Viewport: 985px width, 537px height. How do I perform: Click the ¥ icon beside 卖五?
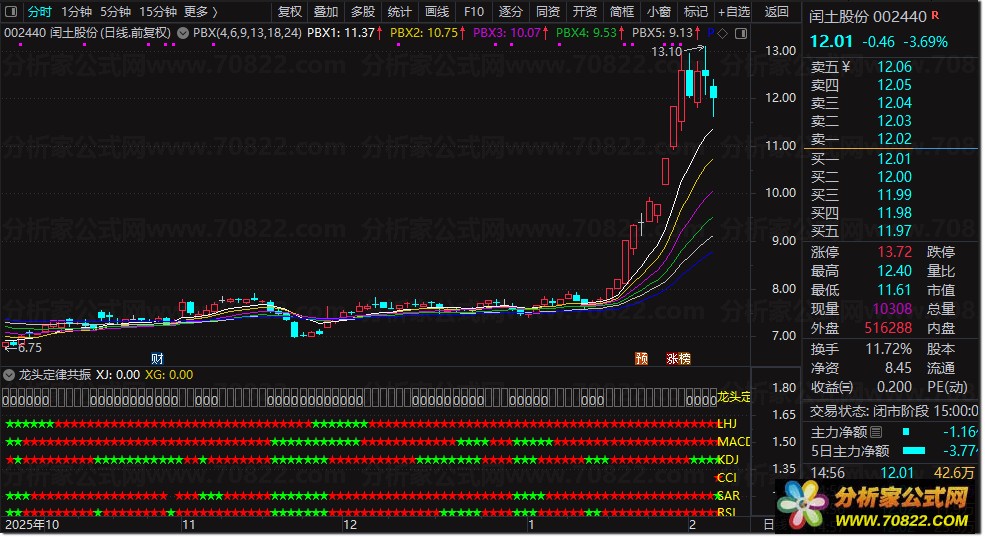pyautogui.click(x=846, y=67)
